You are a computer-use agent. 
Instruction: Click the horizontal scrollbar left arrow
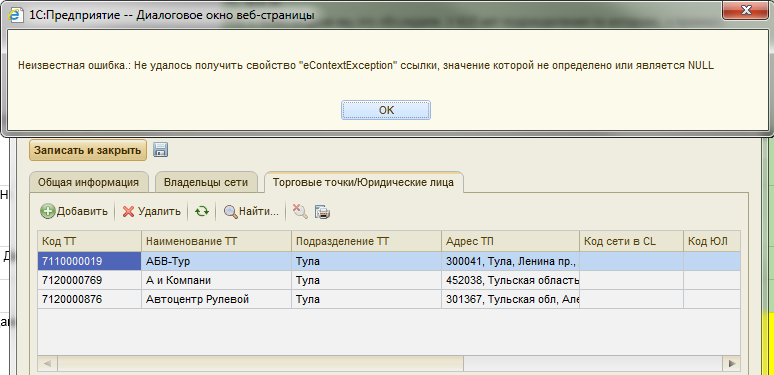point(47,364)
